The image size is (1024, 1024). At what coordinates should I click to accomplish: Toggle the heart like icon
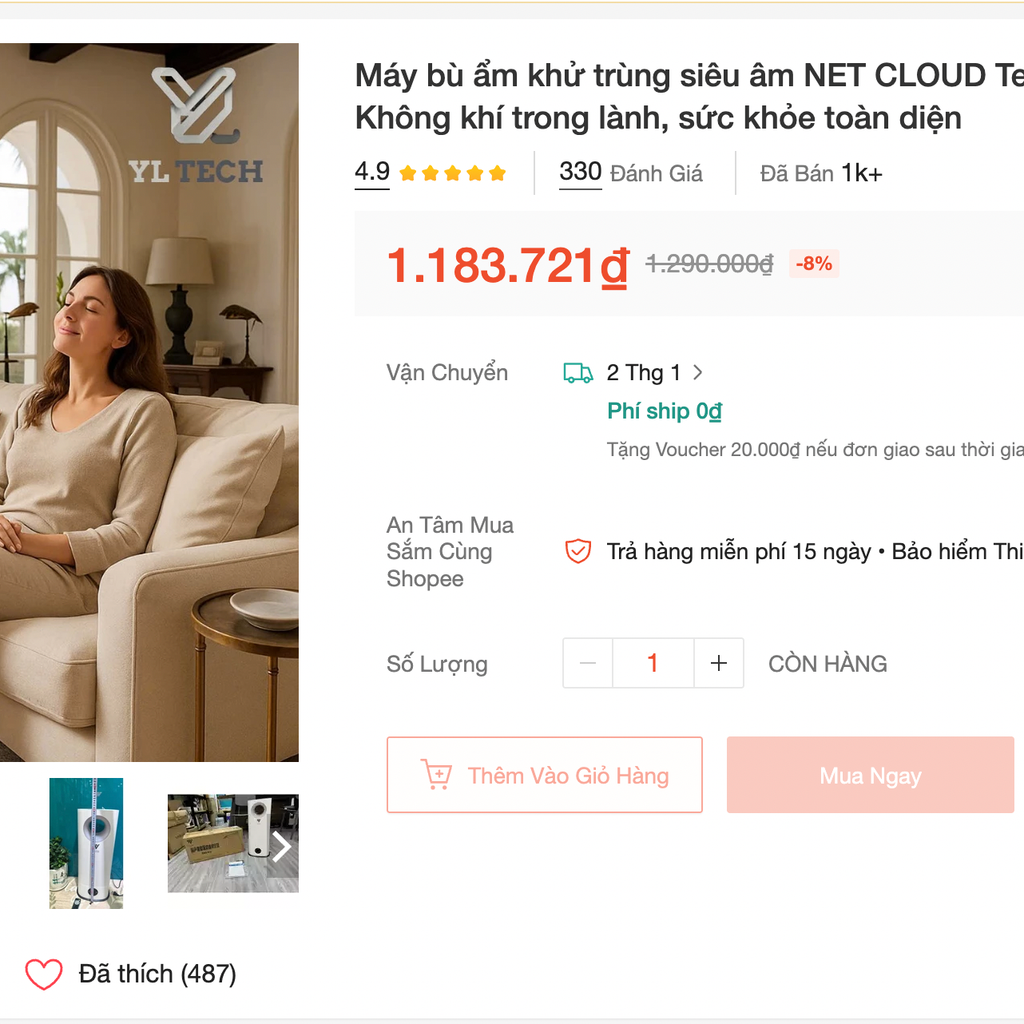[x=44, y=974]
